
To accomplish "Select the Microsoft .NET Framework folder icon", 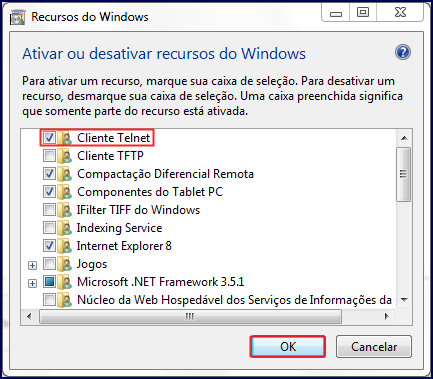I will pos(64,282).
